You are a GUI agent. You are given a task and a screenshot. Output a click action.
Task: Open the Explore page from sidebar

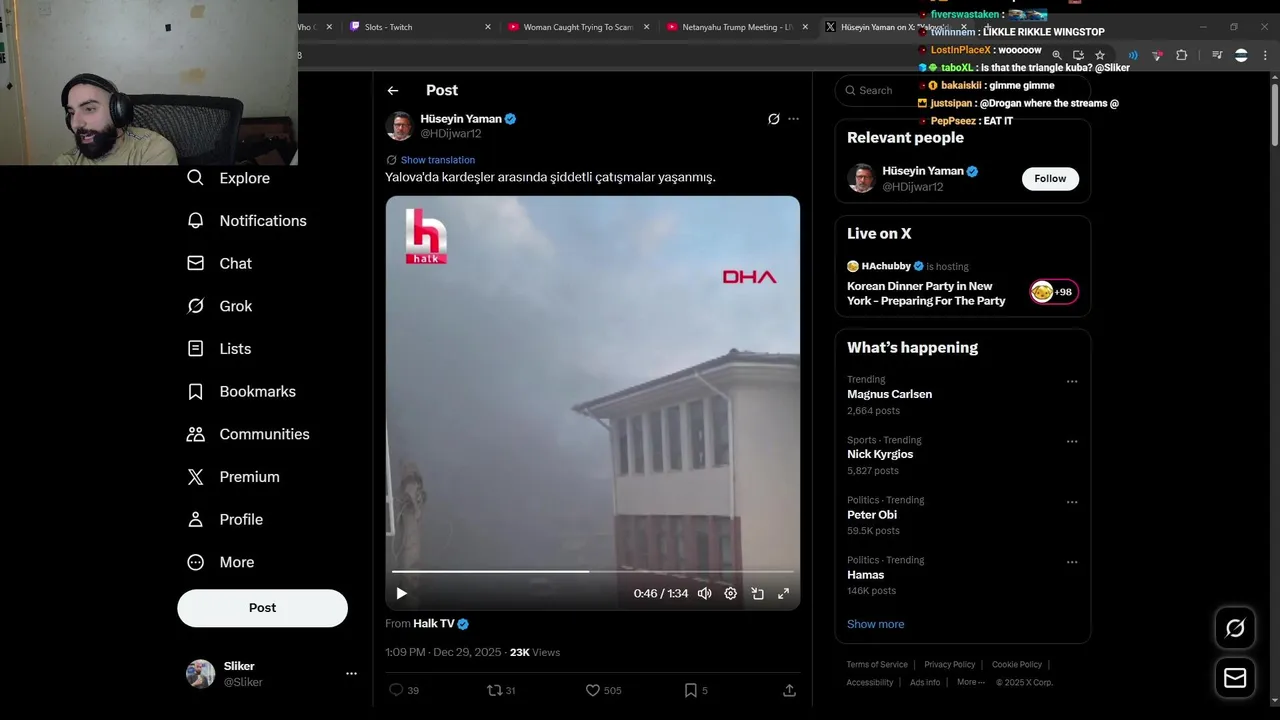(x=229, y=178)
